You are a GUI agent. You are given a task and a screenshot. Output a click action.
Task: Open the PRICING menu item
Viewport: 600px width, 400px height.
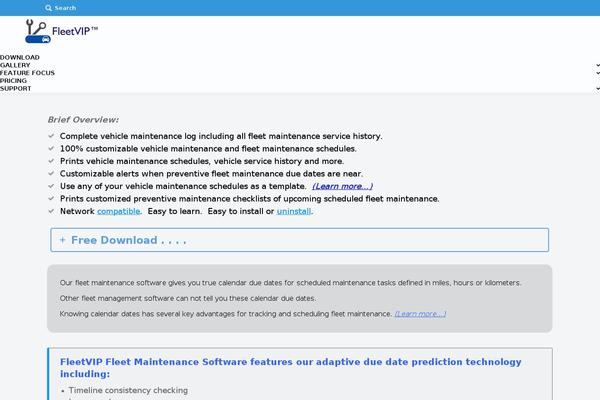point(13,81)
